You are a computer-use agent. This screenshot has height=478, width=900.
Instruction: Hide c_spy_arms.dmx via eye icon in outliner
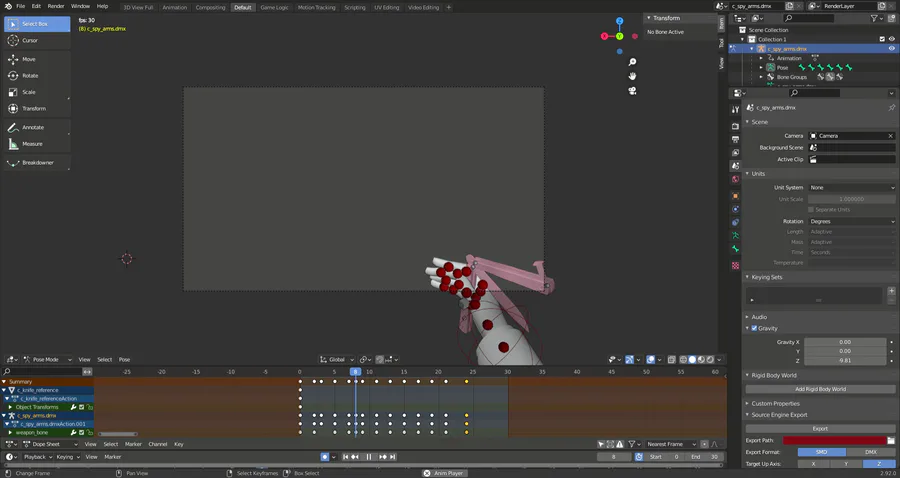click(x=891, y=49)
